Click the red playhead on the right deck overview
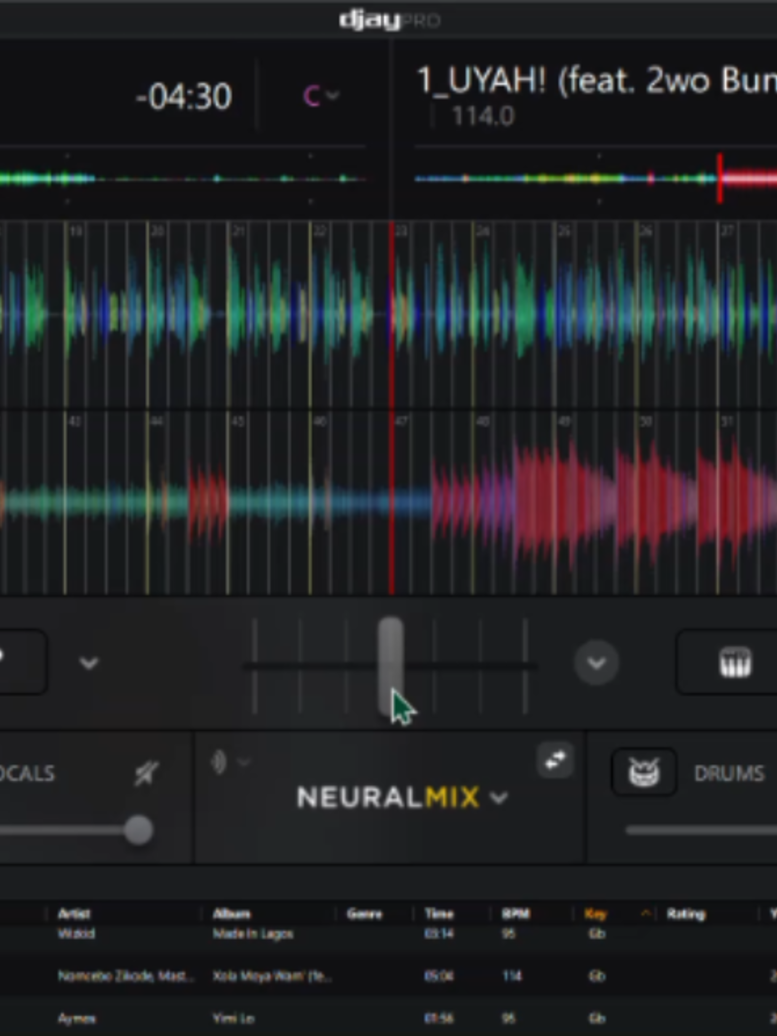This screenshot has width=777, height=1036. coord(720,178)
